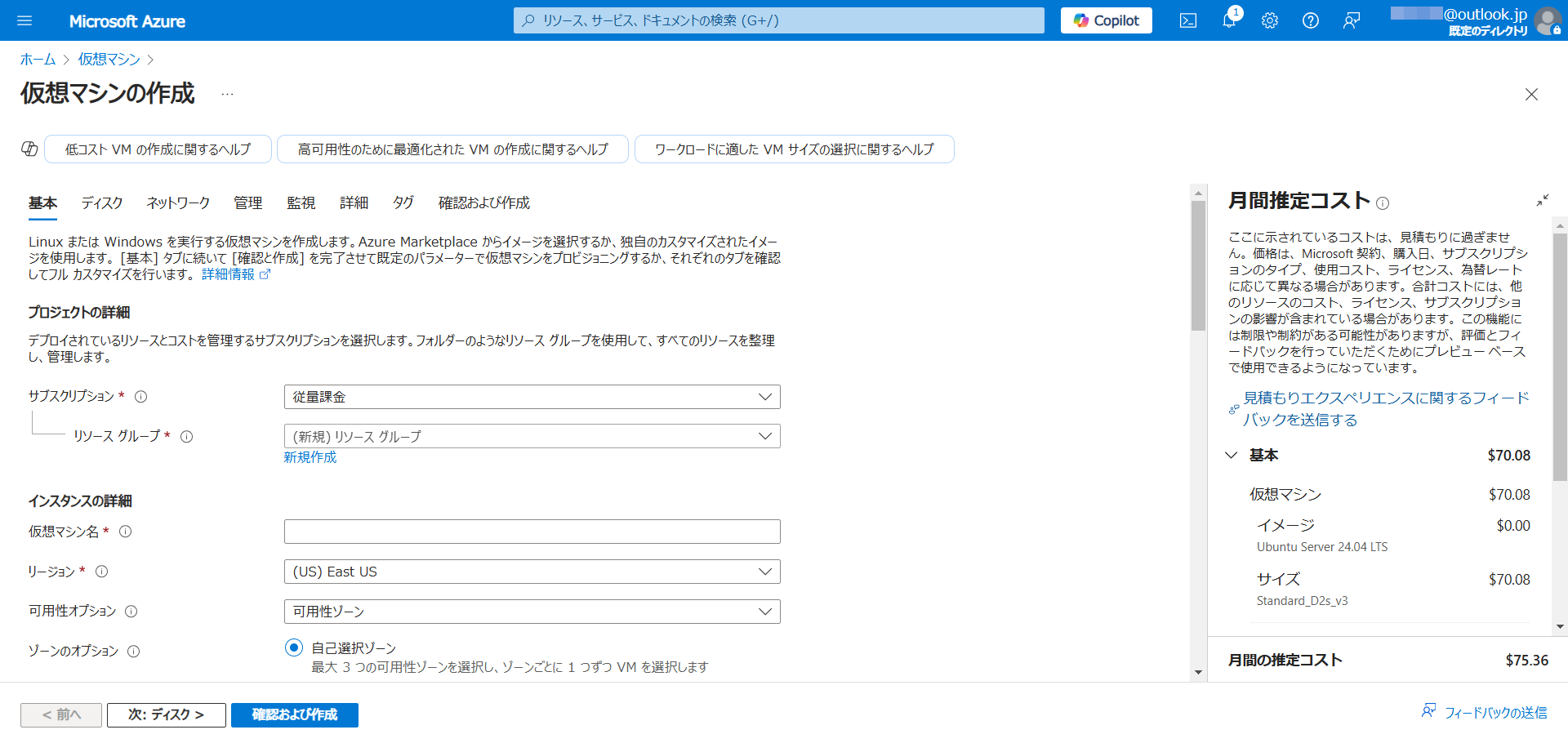Image resolution: width=1568 pixels, height=752 pixels.
Task: Open the help question mark icon
Action: click(x=1310, y=20)
